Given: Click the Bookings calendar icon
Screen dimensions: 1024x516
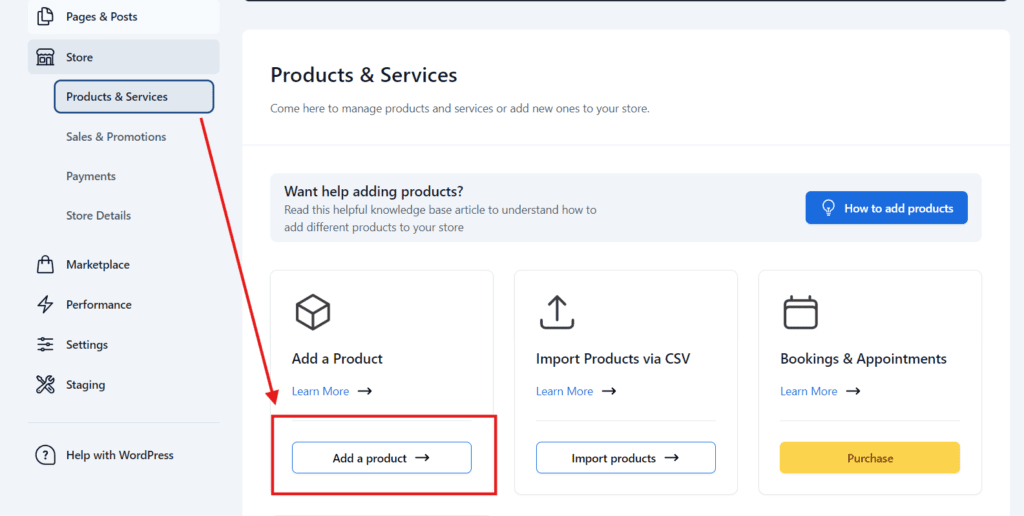Looking at the screenshot, I should pyautogui.click(x=800, y=312).
